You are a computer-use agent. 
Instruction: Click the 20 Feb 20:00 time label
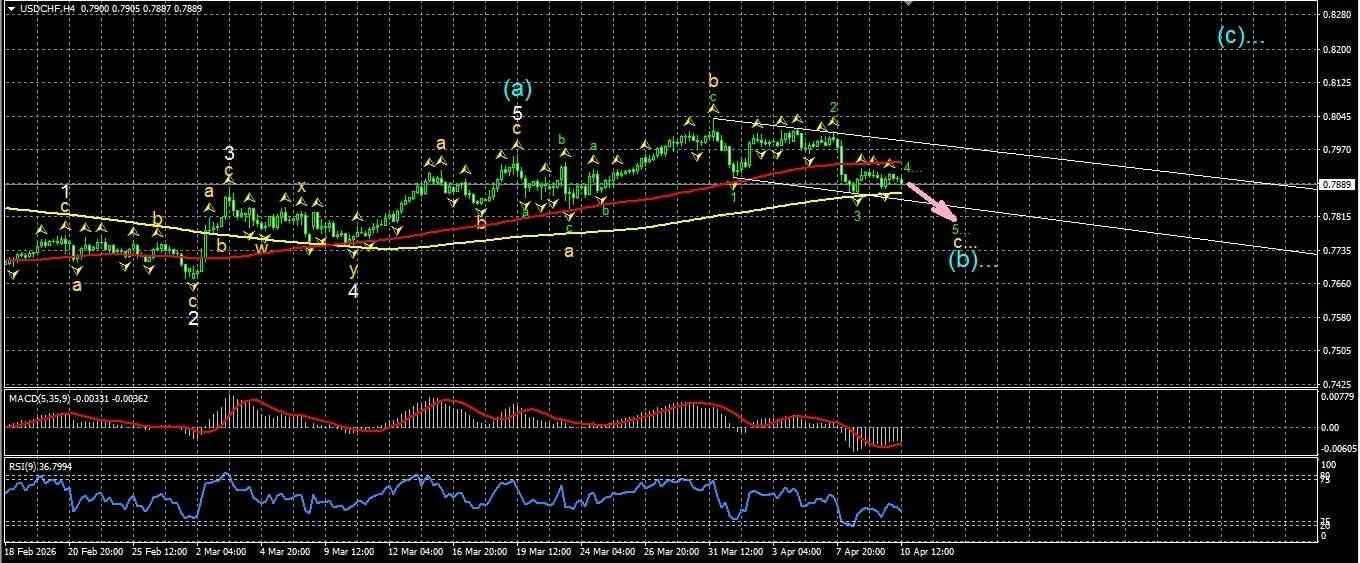(96, 552)
